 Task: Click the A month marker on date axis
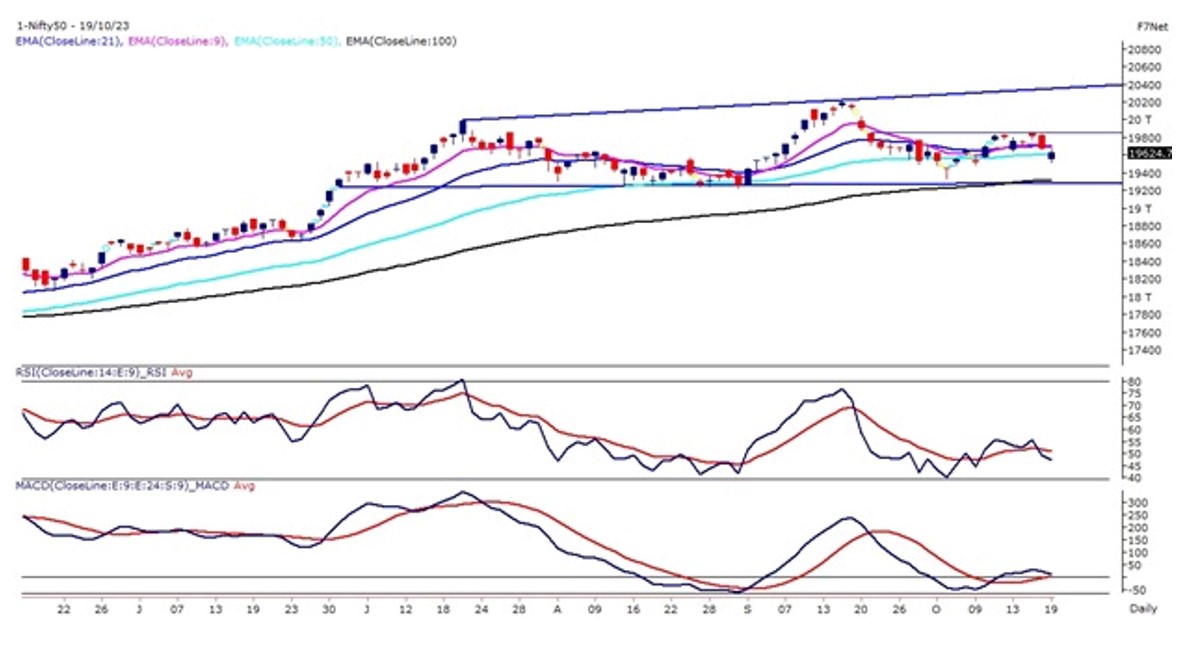(556, 608)
